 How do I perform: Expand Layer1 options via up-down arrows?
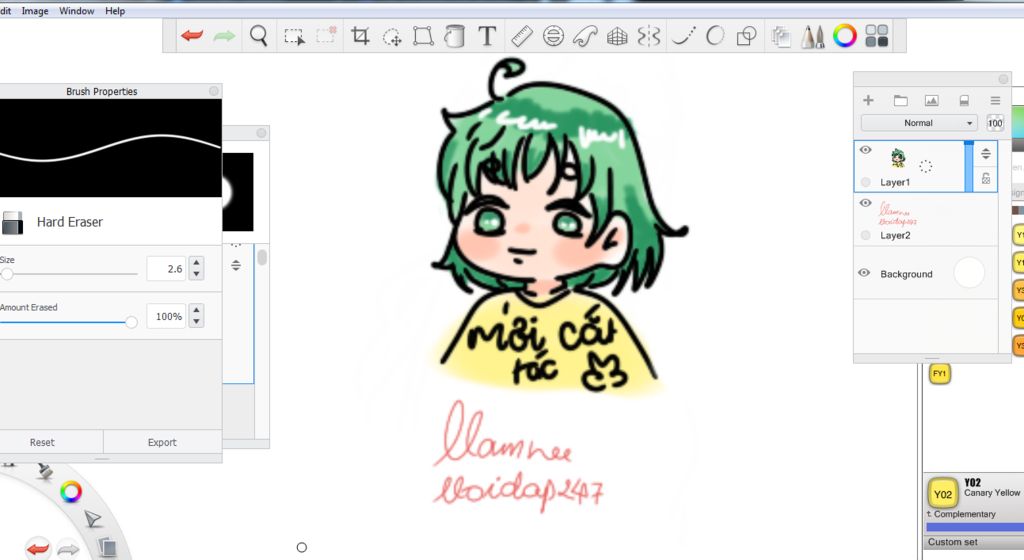click(985, 153)
